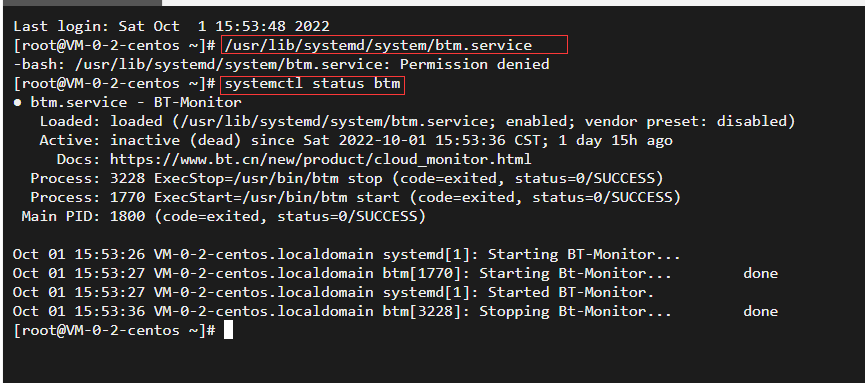Click the ExecStart=/usr/bin/btm start process line

pos(355,198)
